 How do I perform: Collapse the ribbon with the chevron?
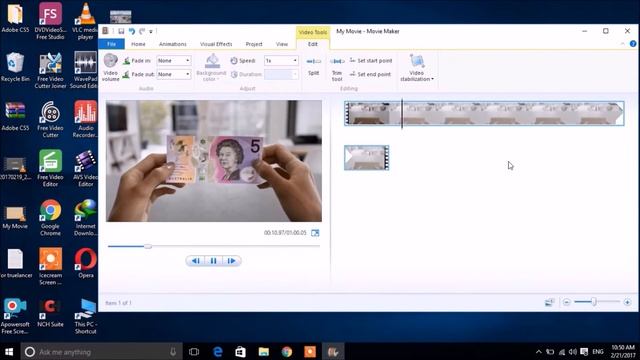click(622, 44)
